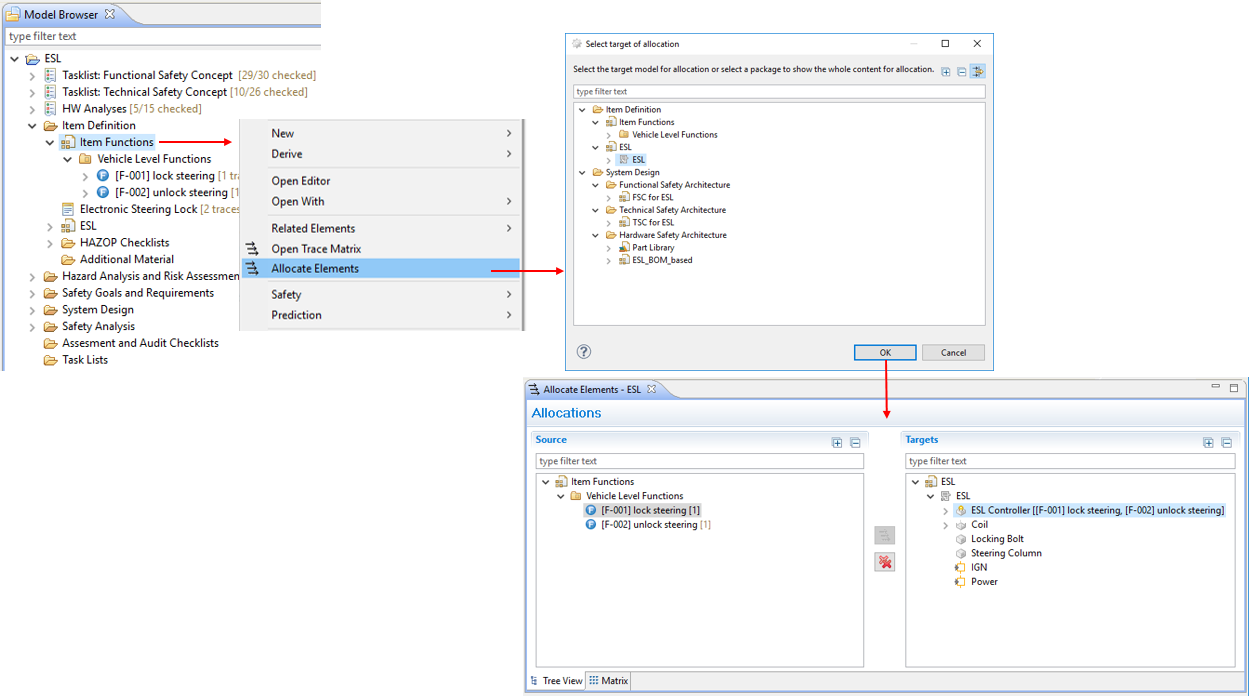
Task: Expand HAZOP Checklists folder
Action: click(x=50, y=243)
